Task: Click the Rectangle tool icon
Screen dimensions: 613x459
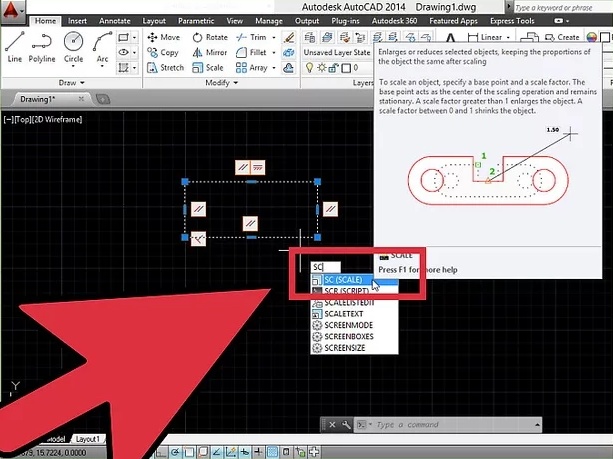Action: 123,37
